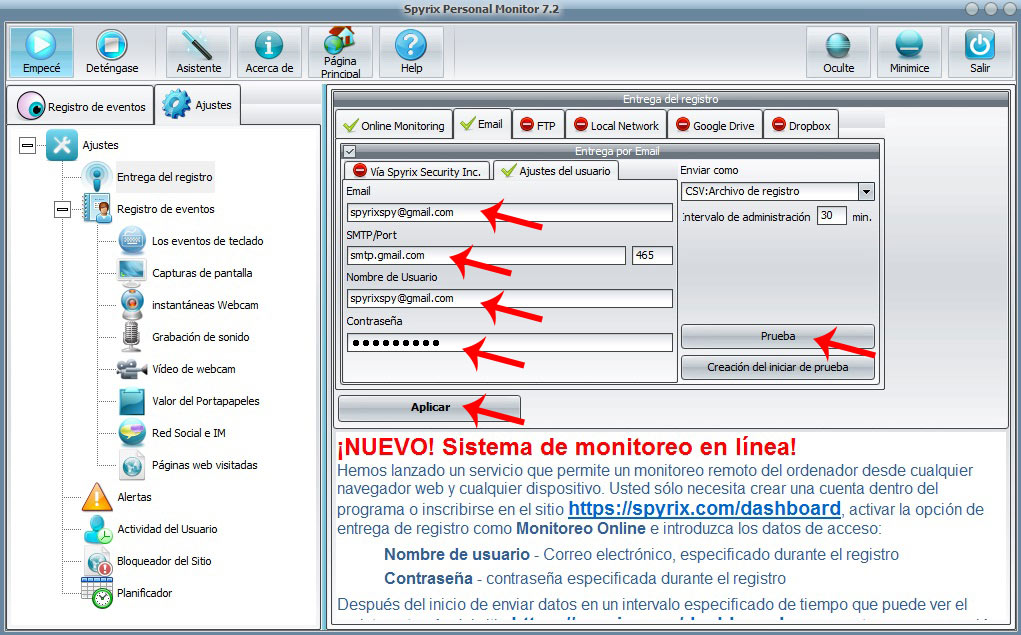This screenshot has height=635, width=1021.
Task: Apply settings with Aplicar button
Action: 430,407
